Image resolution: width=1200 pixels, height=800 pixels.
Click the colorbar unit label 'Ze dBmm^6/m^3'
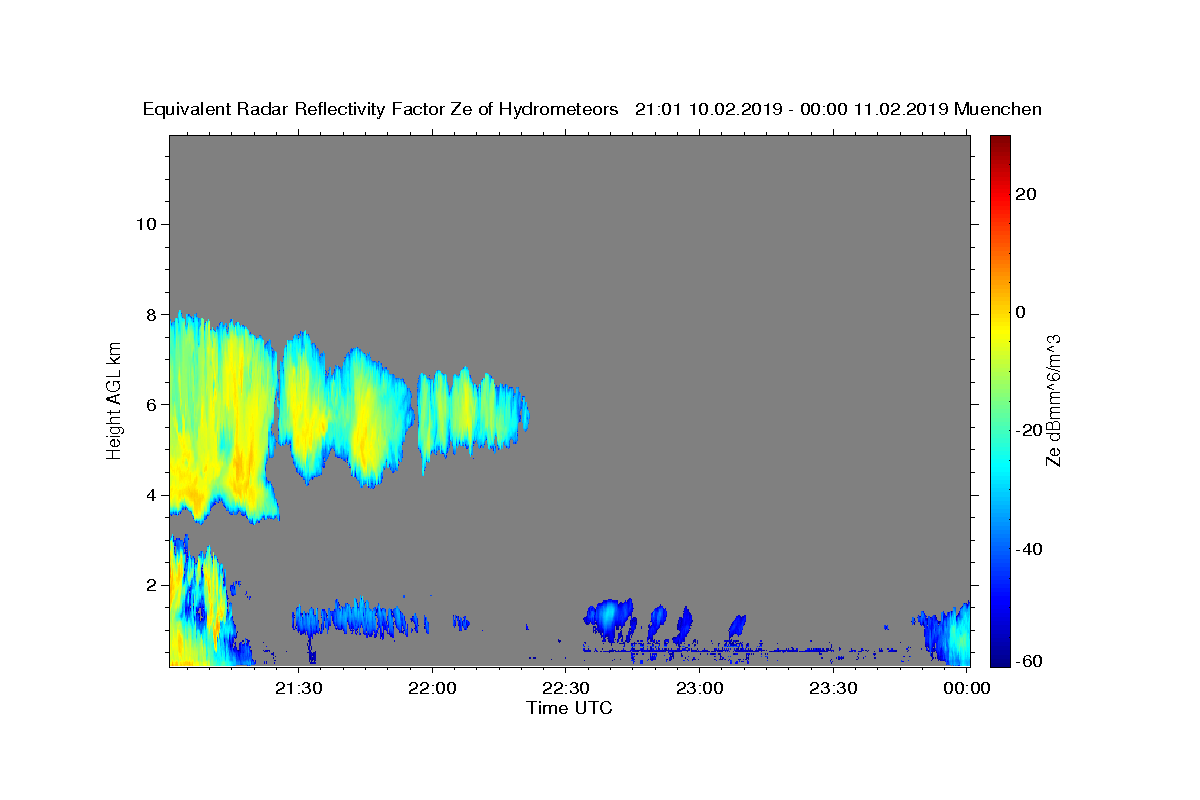[x=1053, y=400]
